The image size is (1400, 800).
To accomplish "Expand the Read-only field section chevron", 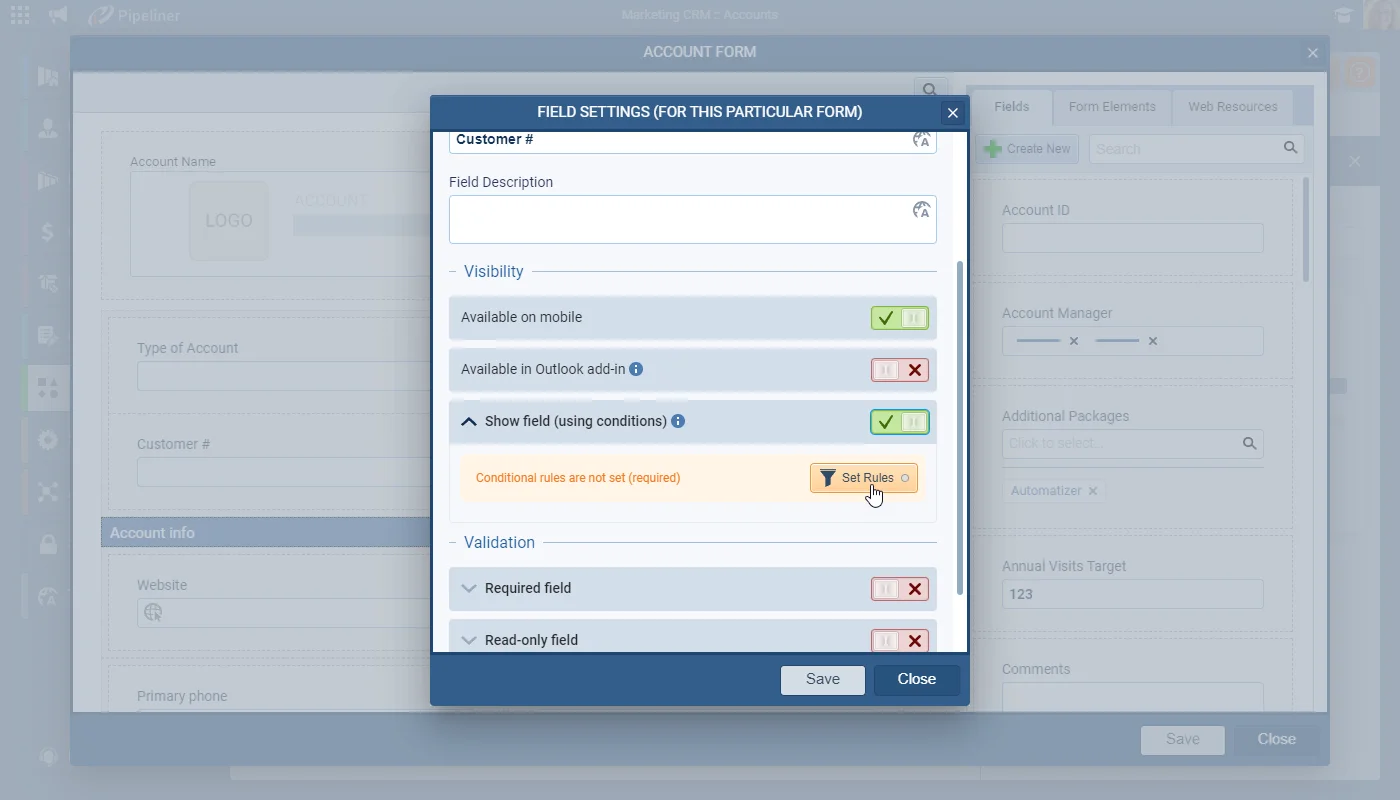I will click(468, 640).
